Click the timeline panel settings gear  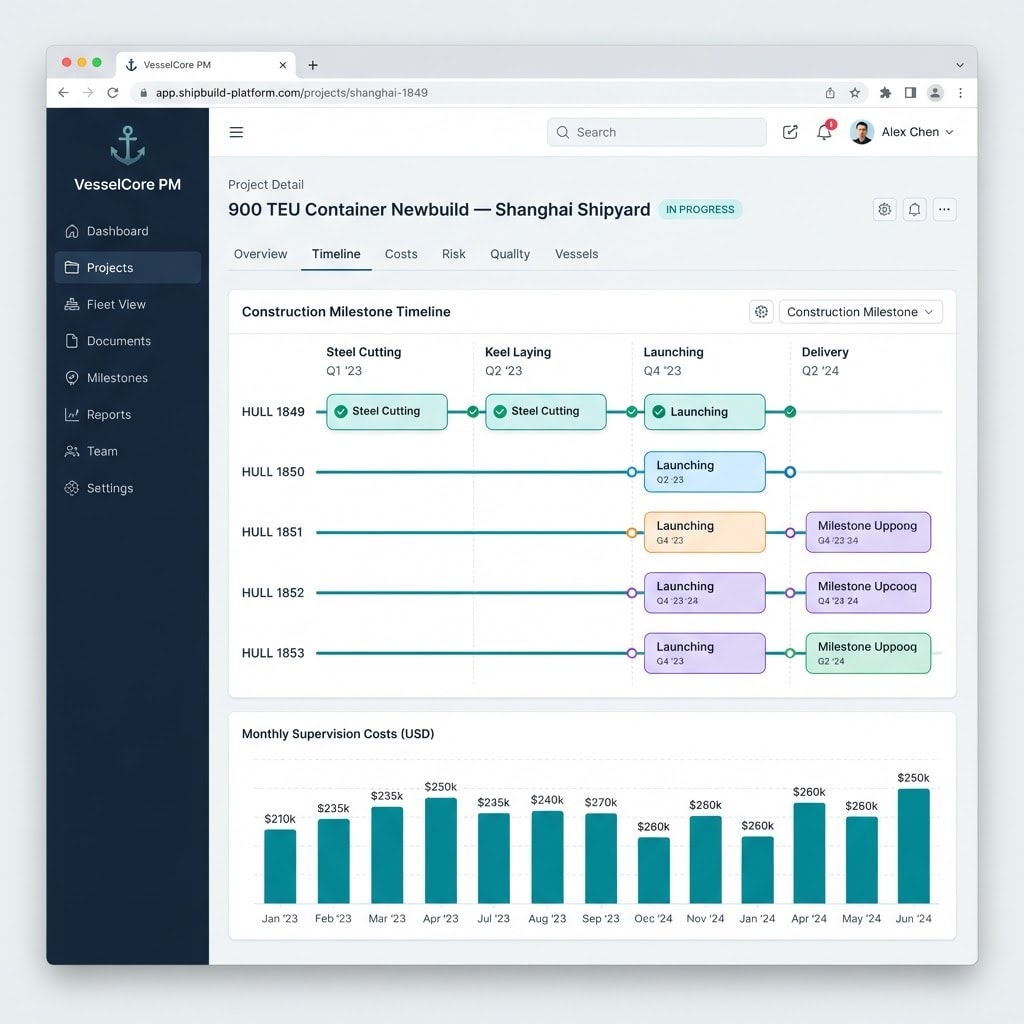click(761, 312)
